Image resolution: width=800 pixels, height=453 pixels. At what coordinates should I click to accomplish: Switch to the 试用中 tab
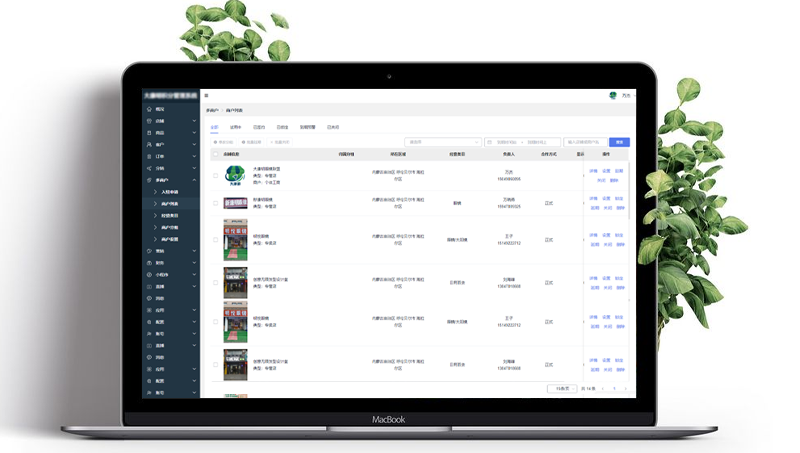pyautogui.click(x=235, y=127)
